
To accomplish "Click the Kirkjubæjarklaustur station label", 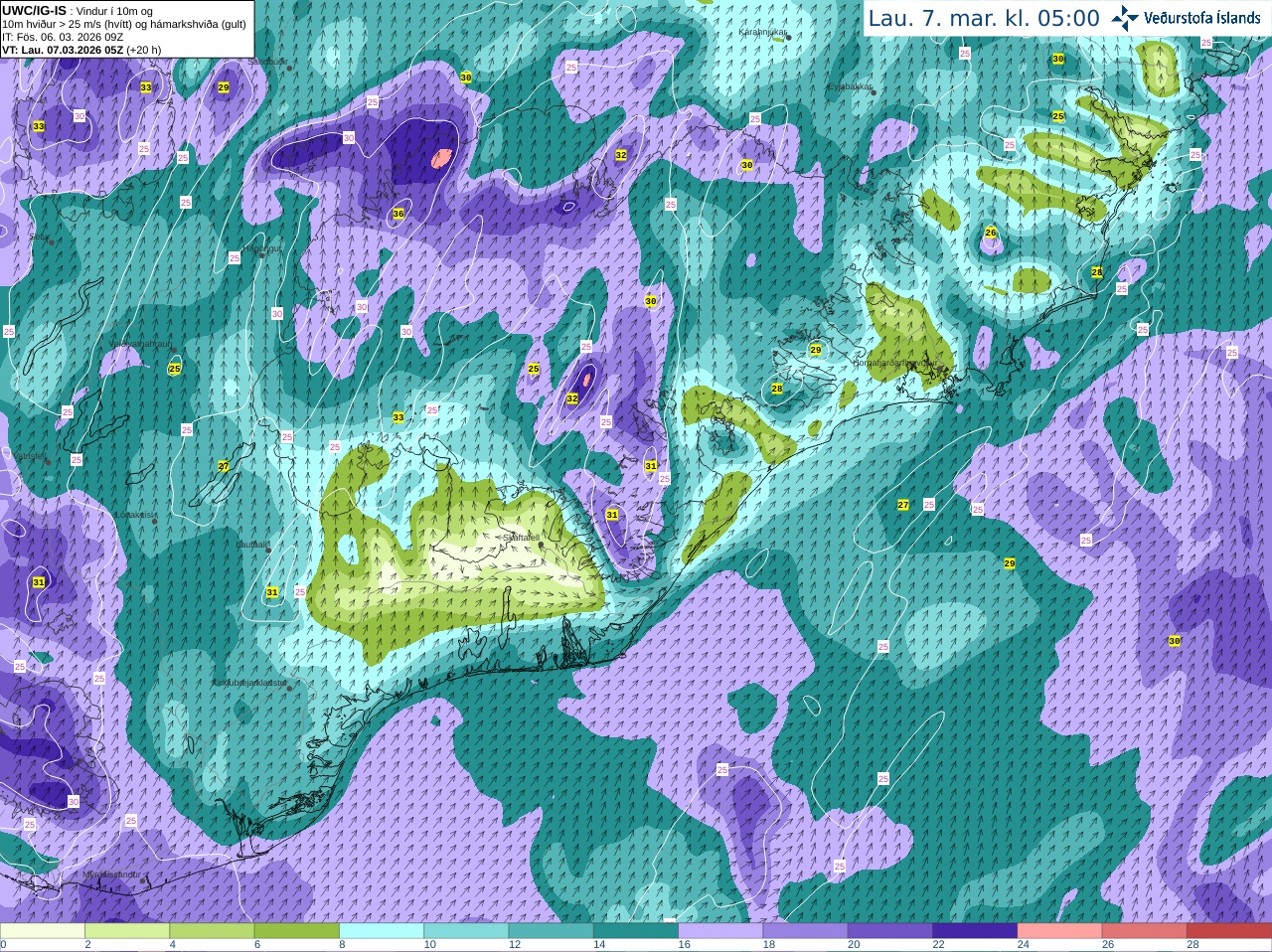I will 249,683.
